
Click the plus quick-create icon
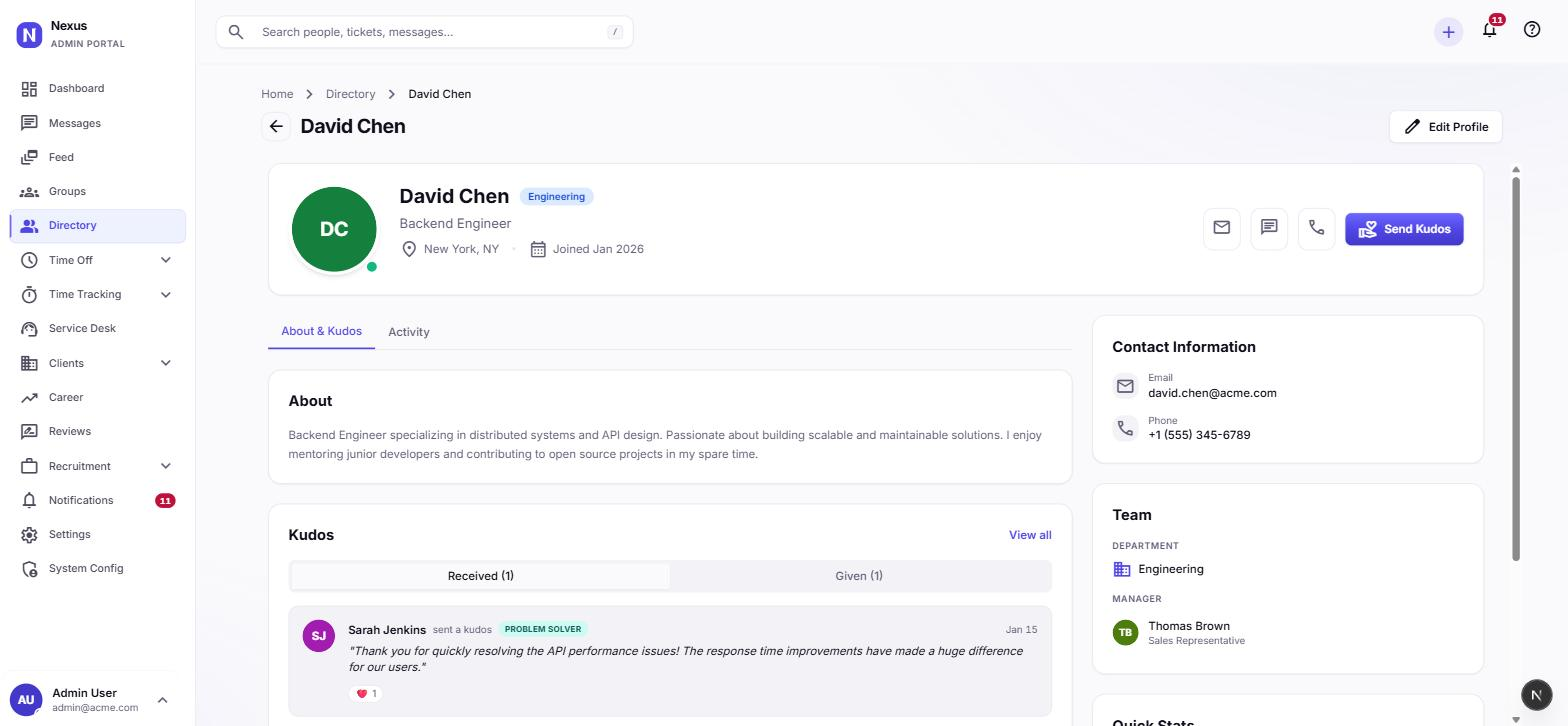(x=1448, y=32)
